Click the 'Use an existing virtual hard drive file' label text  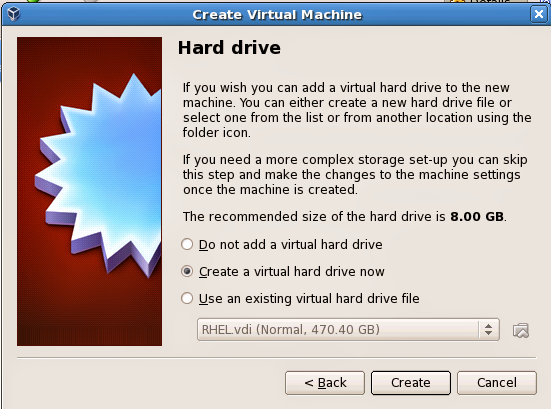click(x=309, y=299)
